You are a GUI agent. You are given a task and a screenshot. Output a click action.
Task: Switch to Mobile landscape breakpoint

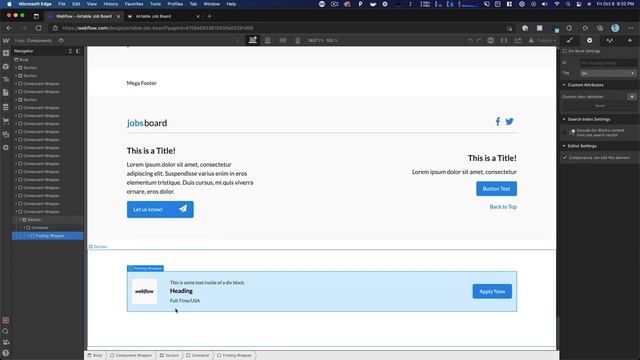282,40
